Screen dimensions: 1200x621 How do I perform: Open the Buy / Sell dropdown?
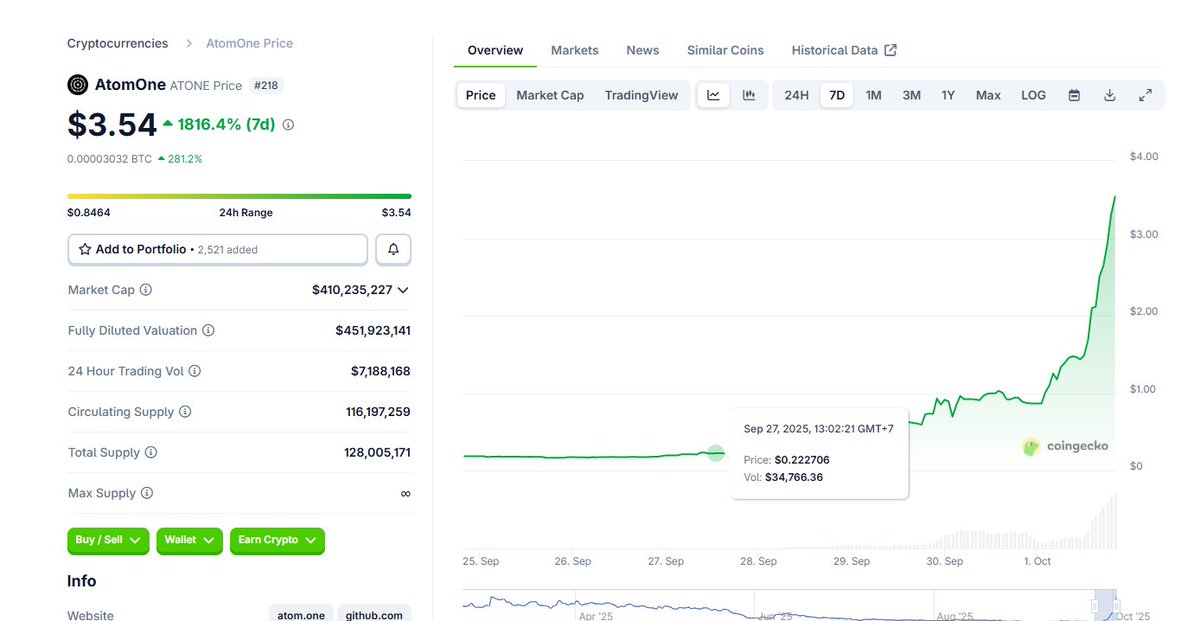[109, 540]
